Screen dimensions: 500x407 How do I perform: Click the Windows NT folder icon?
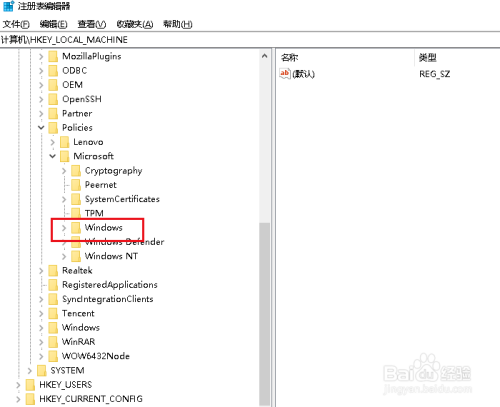tap(76, 256)
